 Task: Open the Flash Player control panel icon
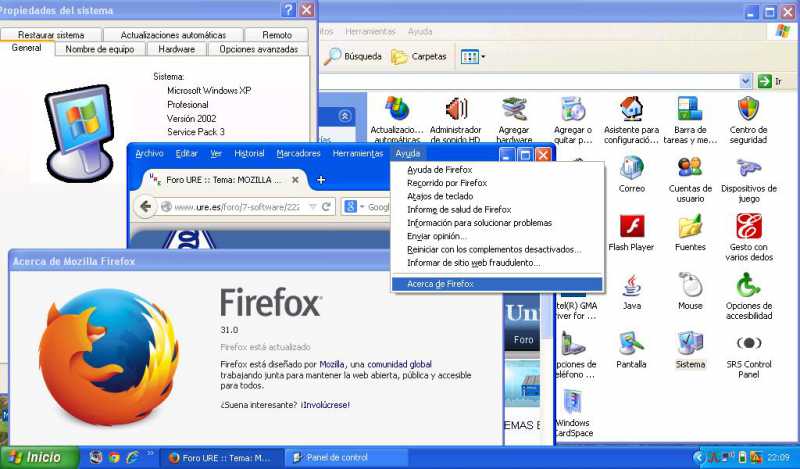(x=631, y=228)
